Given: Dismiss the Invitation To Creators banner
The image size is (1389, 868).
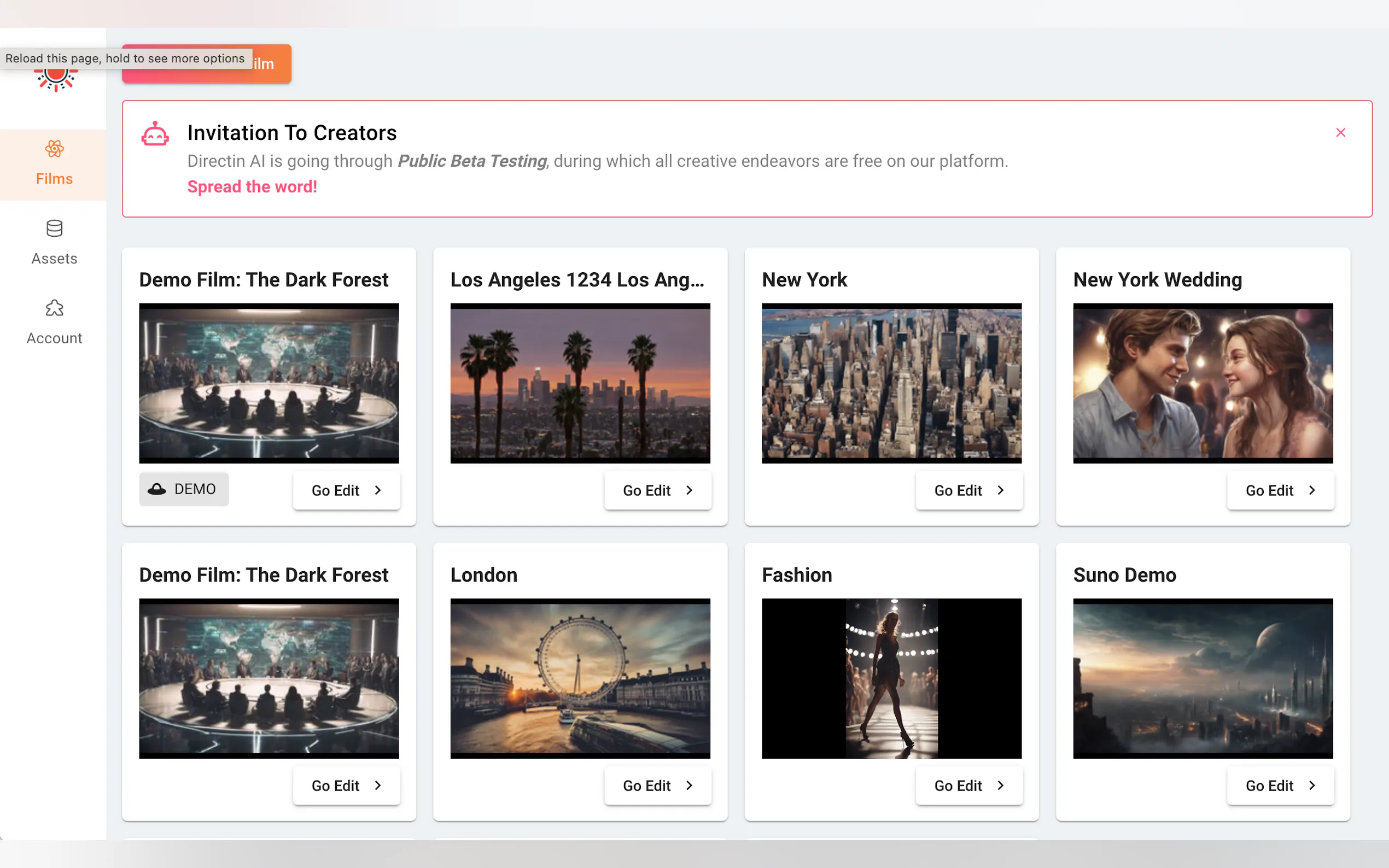Looking at the screenshot, I should pos(1340,133).
